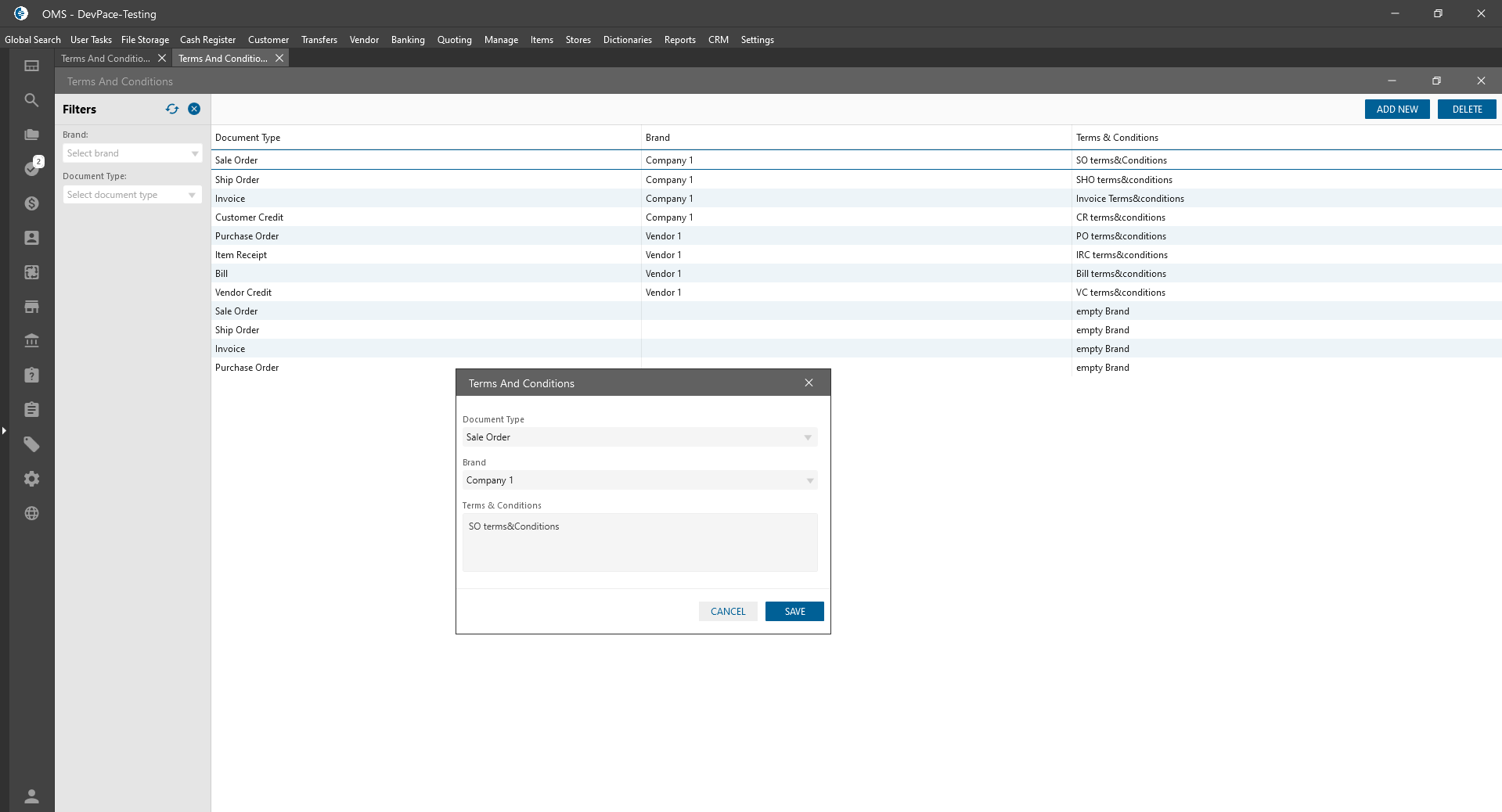This screenshot has height=812, width=1502.
Task: Select the Vendor Credit row
Action: [x=856, y=293]
